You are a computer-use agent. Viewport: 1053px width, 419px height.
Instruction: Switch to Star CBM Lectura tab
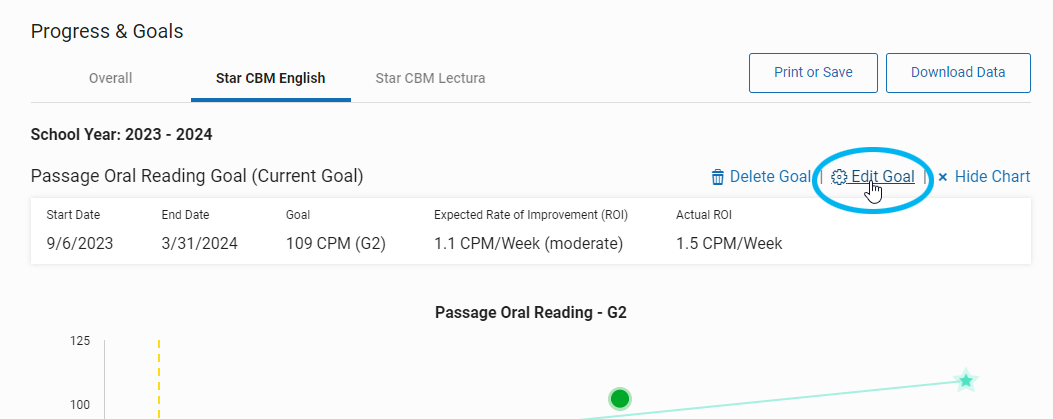pos(430,78)
